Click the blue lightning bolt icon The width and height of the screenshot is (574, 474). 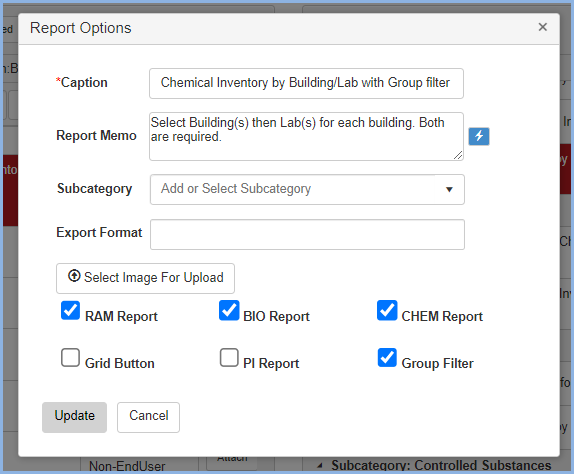coord(479,136)
